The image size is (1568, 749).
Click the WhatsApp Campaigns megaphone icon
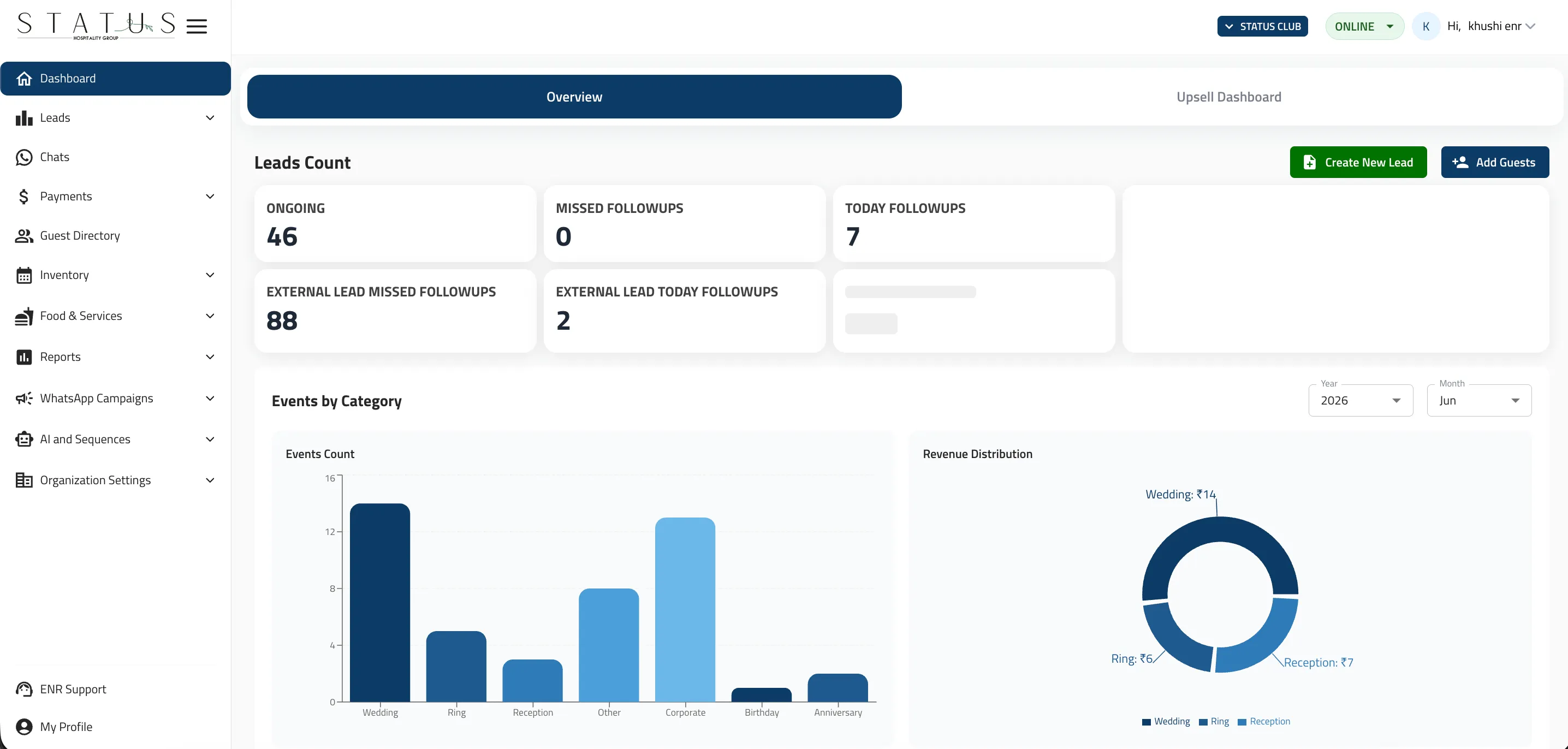[23, 398]
